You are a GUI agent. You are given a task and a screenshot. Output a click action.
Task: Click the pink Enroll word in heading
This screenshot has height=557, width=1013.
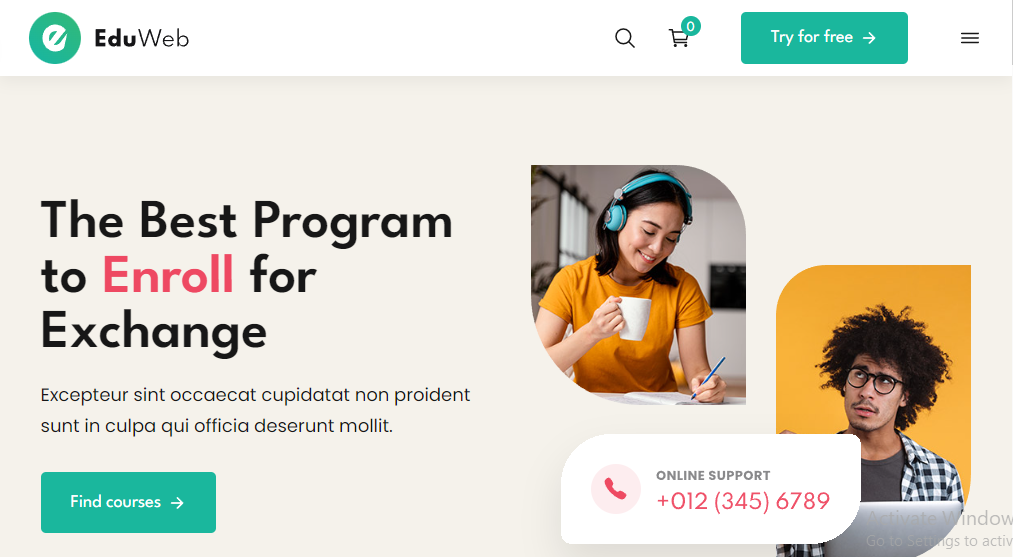(x=168, y=275)
